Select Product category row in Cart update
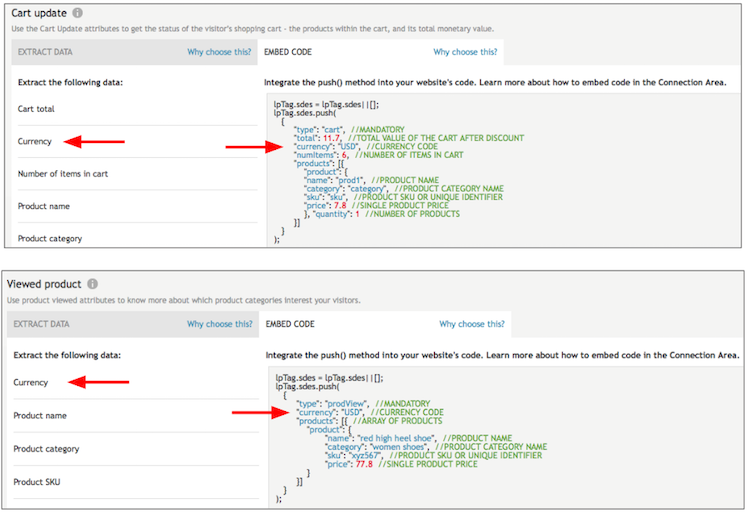 (x=137, y=238)
